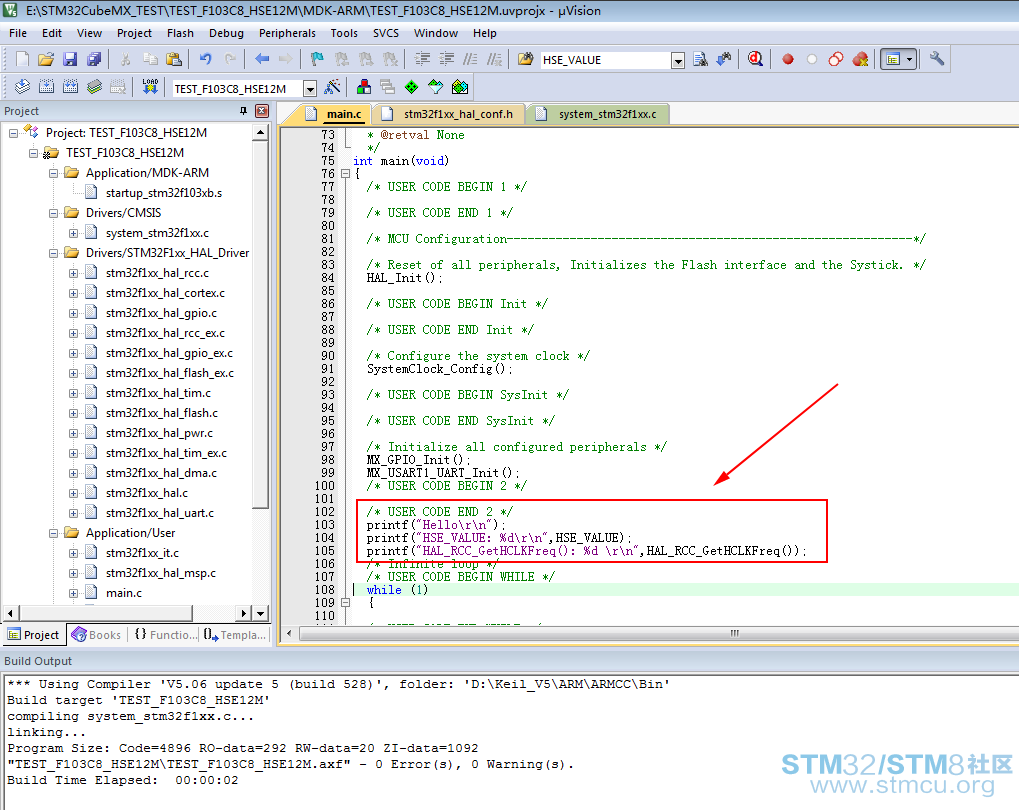This screenshot has height=810, width=1019.
Task: Click the Find text document icon
Action: [700, 59]
